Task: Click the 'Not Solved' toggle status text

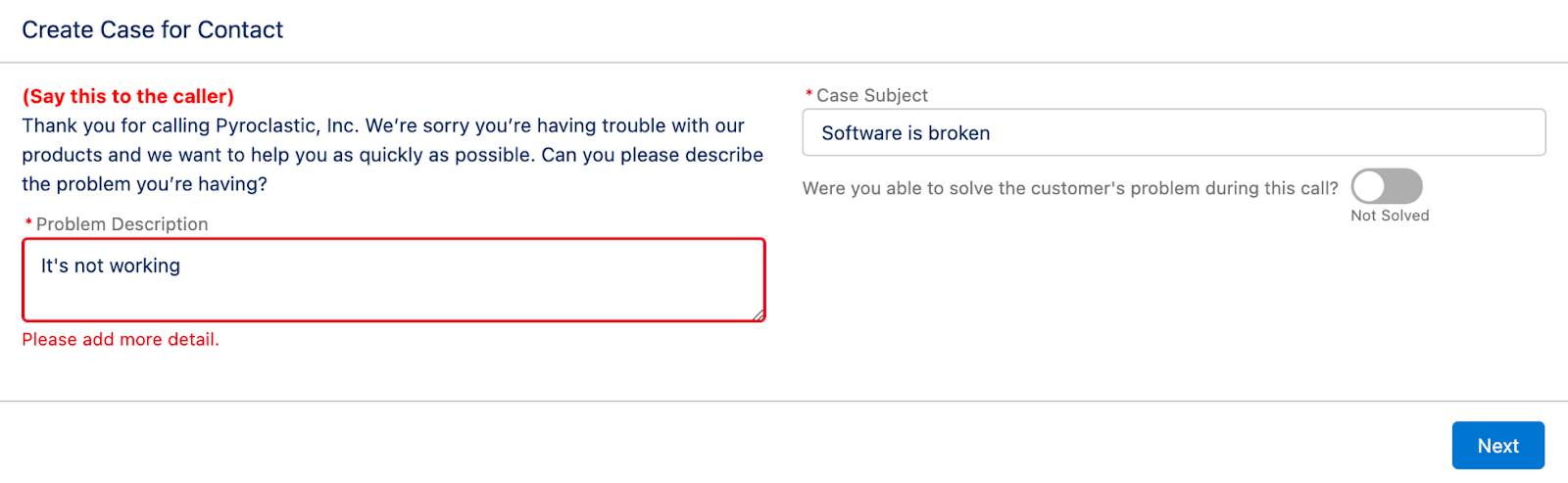Action: click(x=1390, y=216)
